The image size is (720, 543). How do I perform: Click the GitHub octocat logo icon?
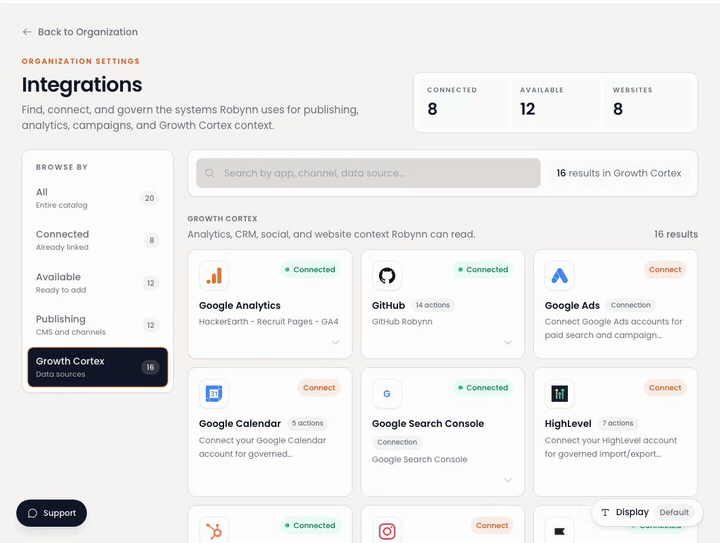pyautogui.click(x=387, y=276)
